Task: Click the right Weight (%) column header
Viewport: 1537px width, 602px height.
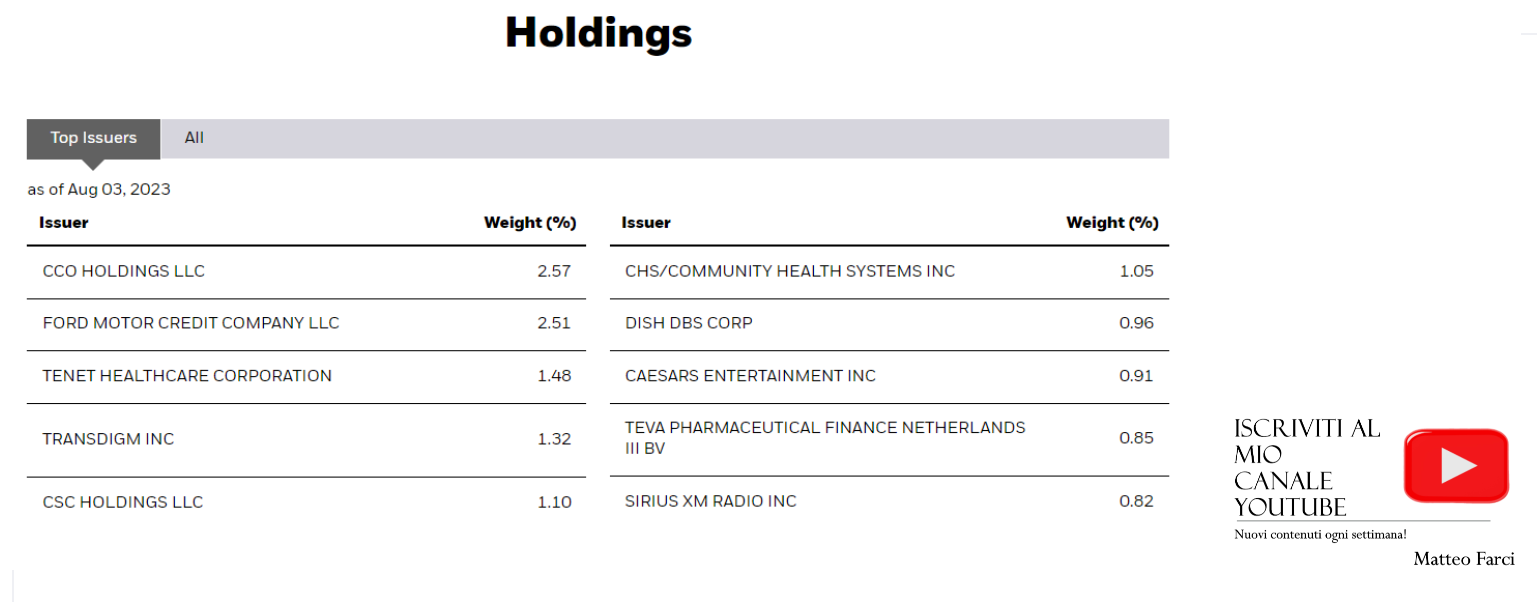Action: coord(1112,223)
